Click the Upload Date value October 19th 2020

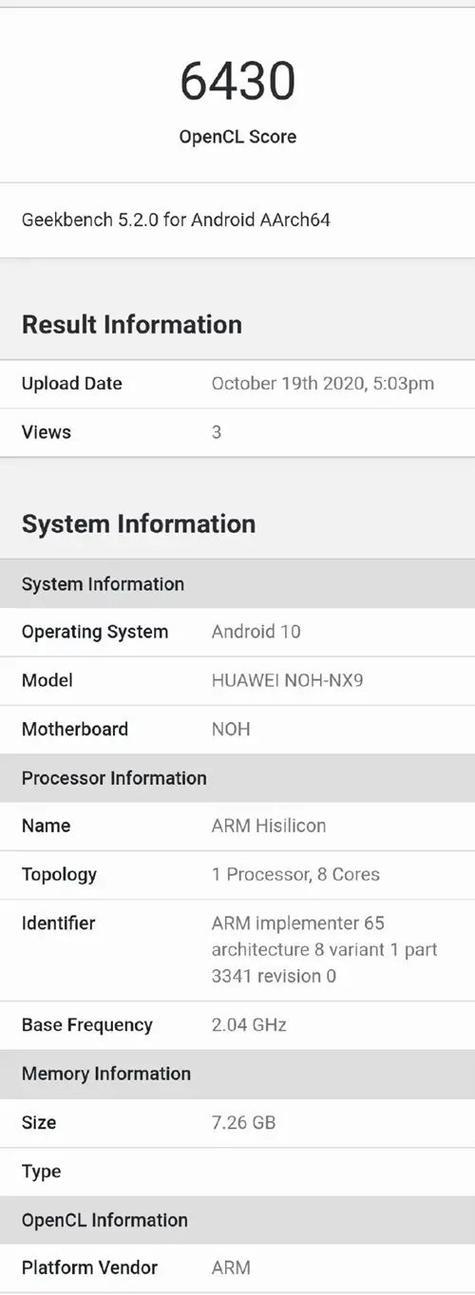pyautogui.click(x=323, y=383)
